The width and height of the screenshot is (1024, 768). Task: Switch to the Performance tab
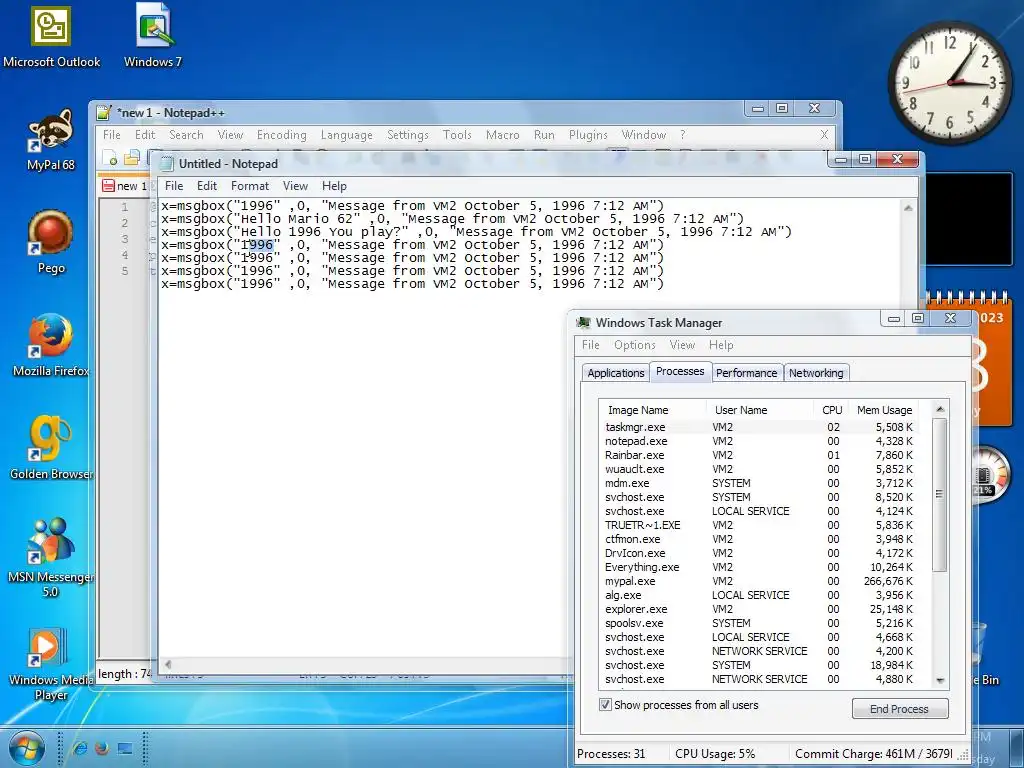(746, 373)
